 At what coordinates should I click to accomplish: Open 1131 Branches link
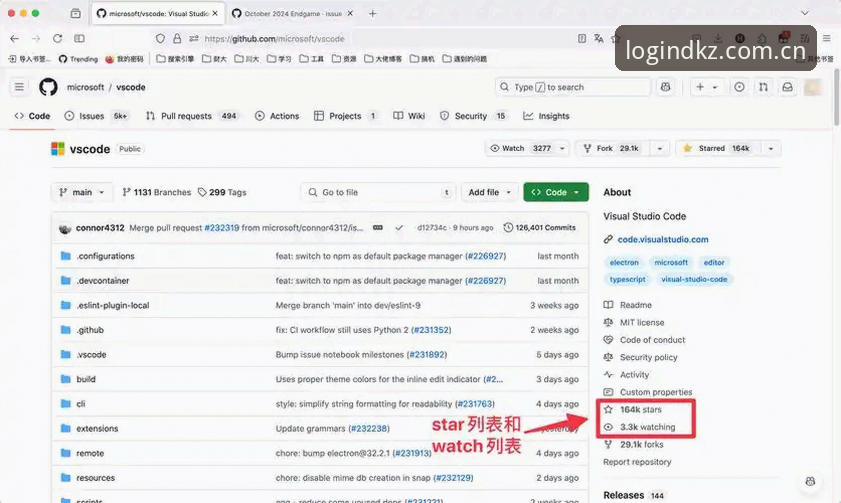[157, 192]
